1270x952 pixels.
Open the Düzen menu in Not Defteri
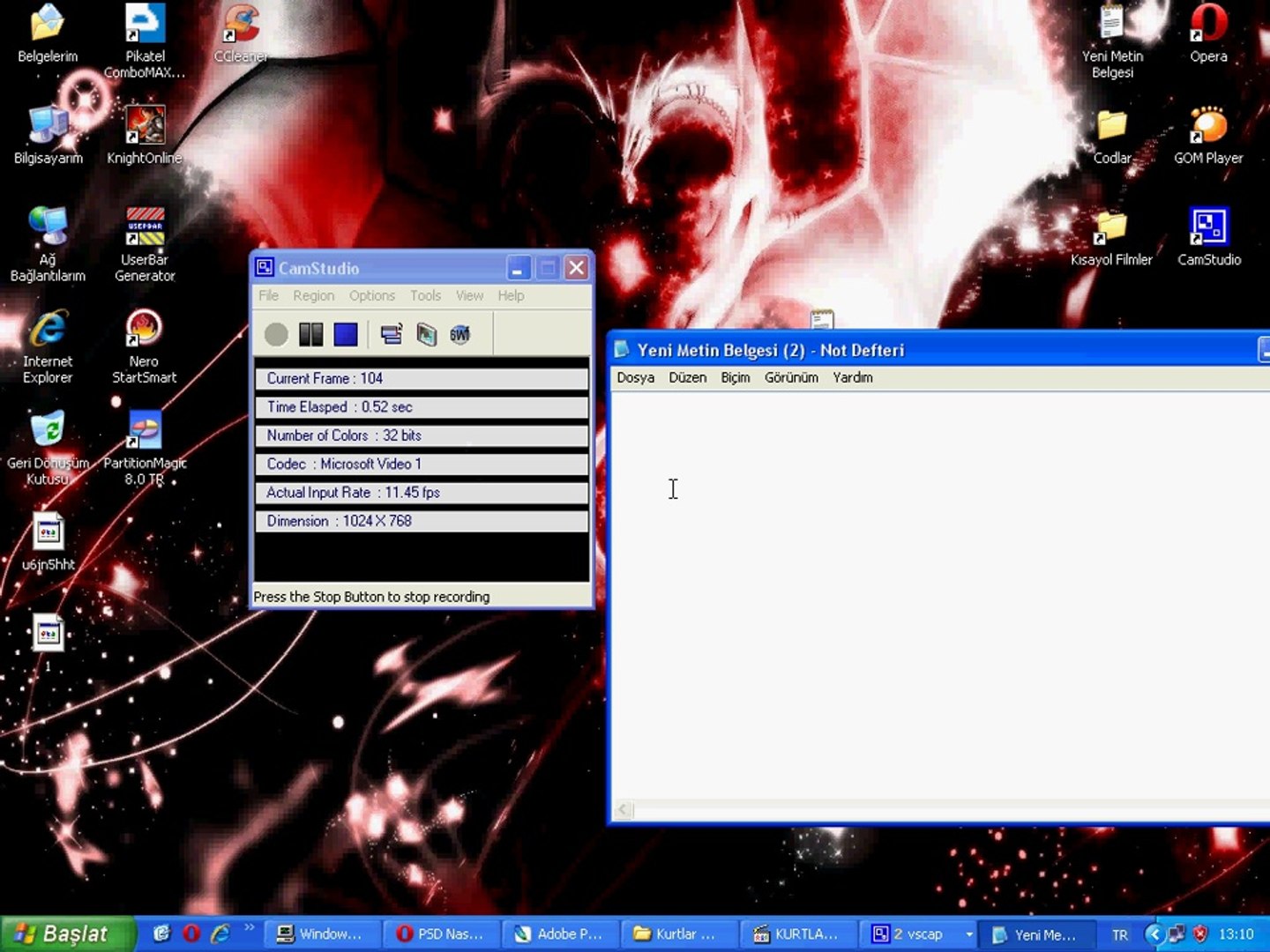(688, 377)
